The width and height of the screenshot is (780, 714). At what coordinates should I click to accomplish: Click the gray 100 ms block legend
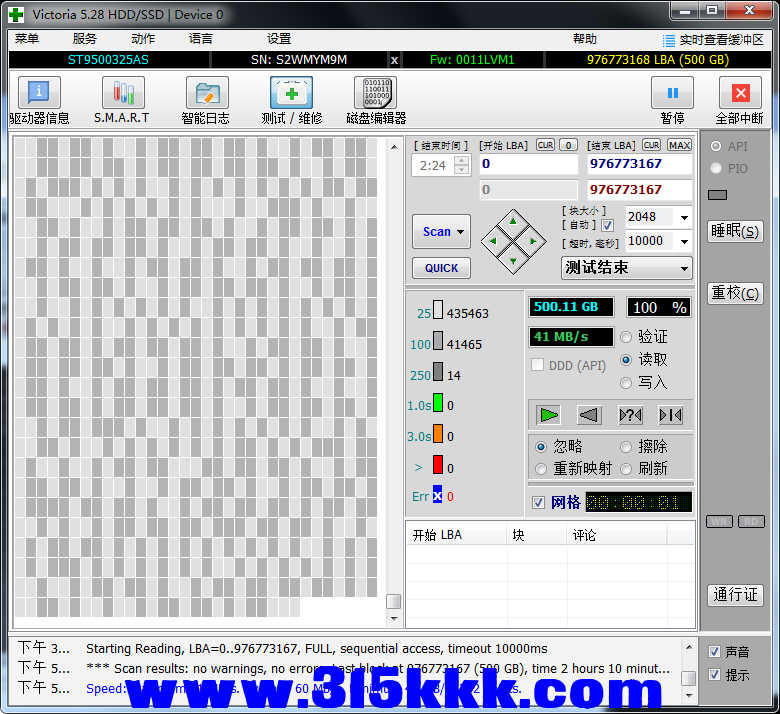point(438,340)
